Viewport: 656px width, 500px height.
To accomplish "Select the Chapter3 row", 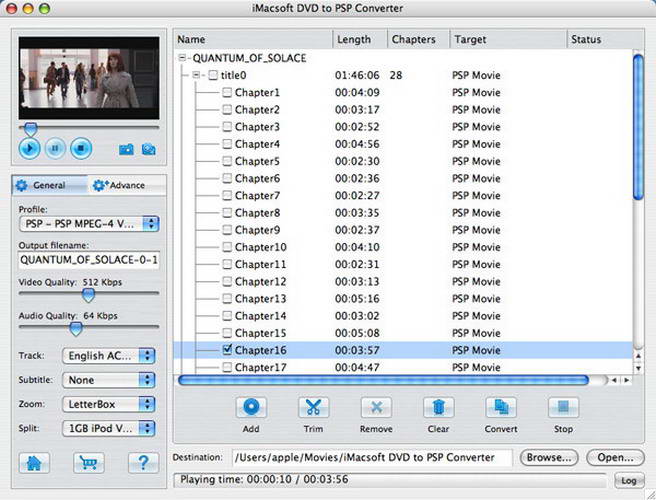I will point(403,127).
